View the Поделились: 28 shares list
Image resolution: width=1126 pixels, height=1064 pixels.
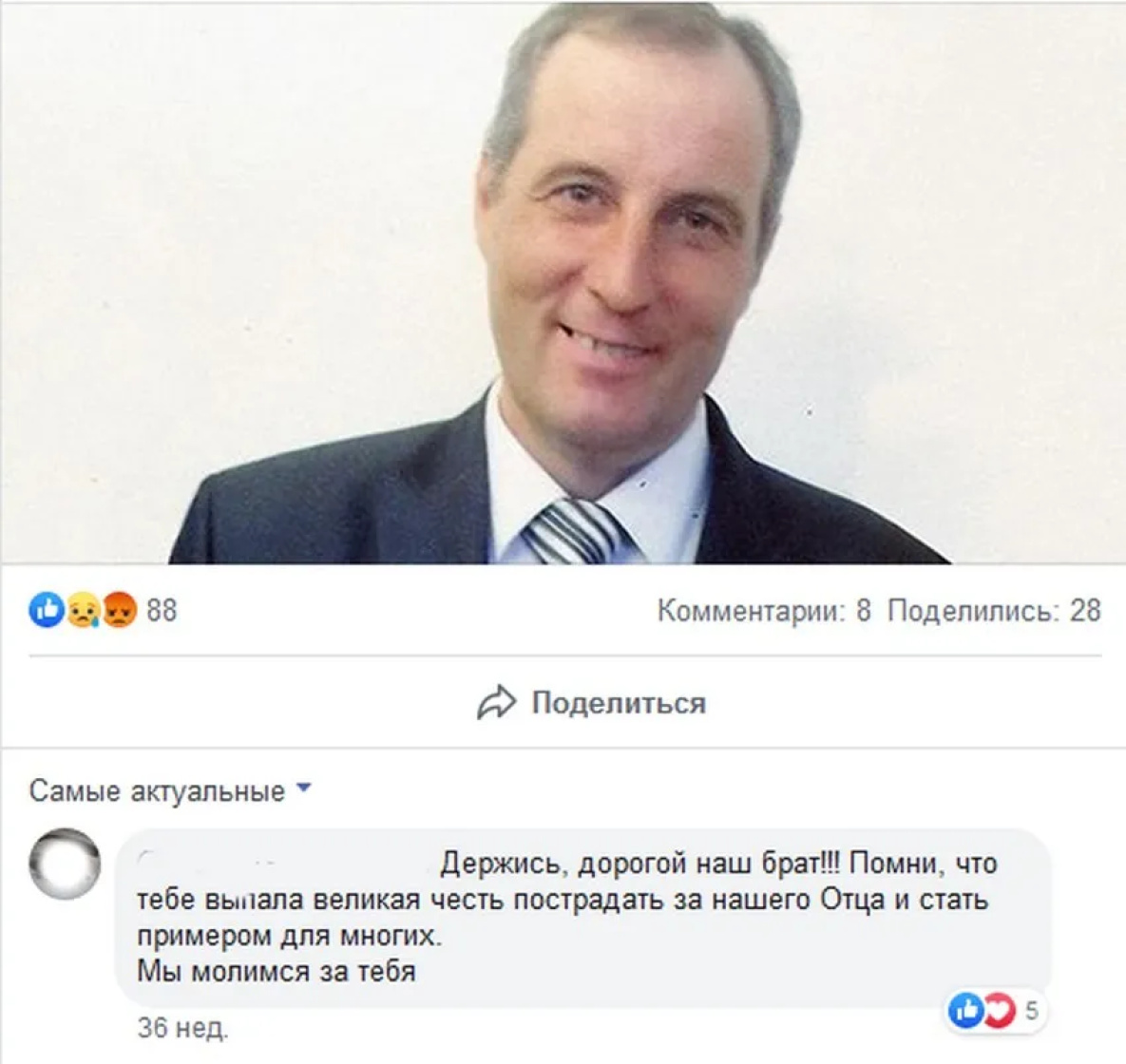click(995, 611)
